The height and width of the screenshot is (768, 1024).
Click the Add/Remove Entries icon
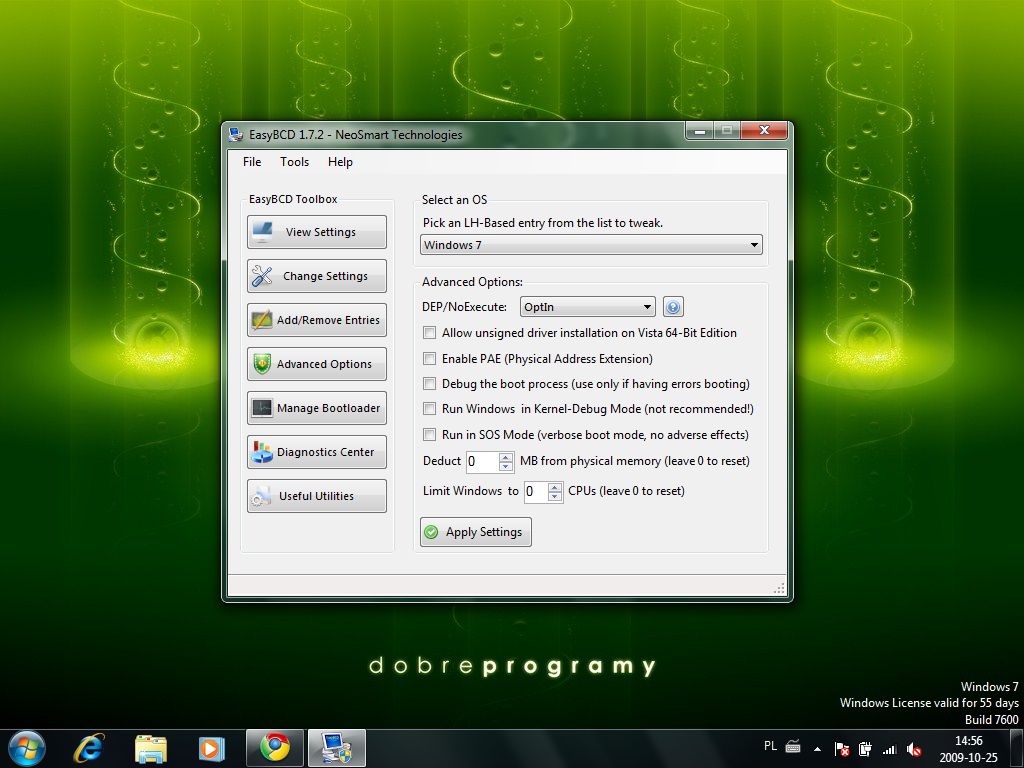coord(262,320)
